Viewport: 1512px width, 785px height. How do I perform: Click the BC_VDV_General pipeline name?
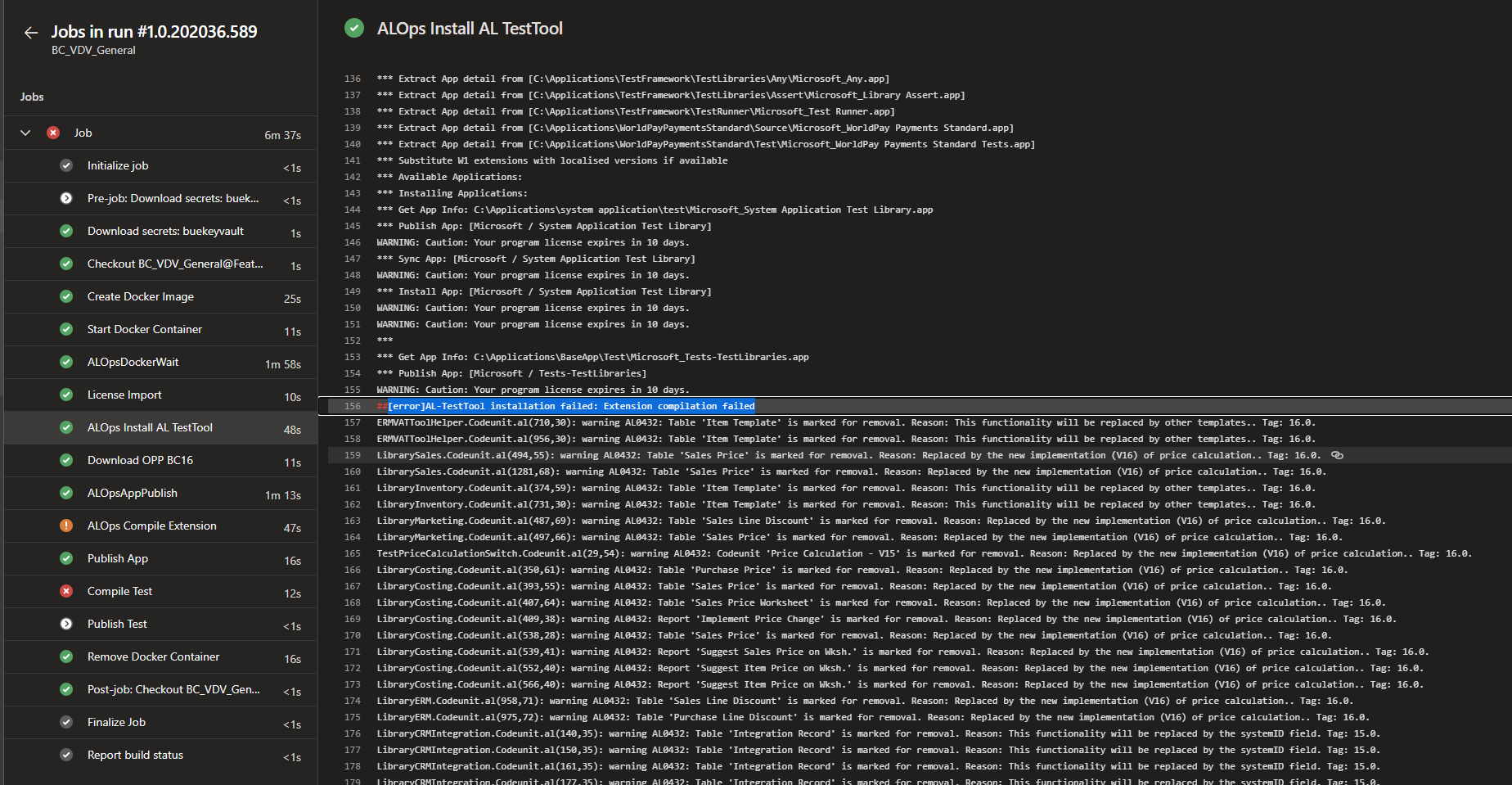coord(93,51)
